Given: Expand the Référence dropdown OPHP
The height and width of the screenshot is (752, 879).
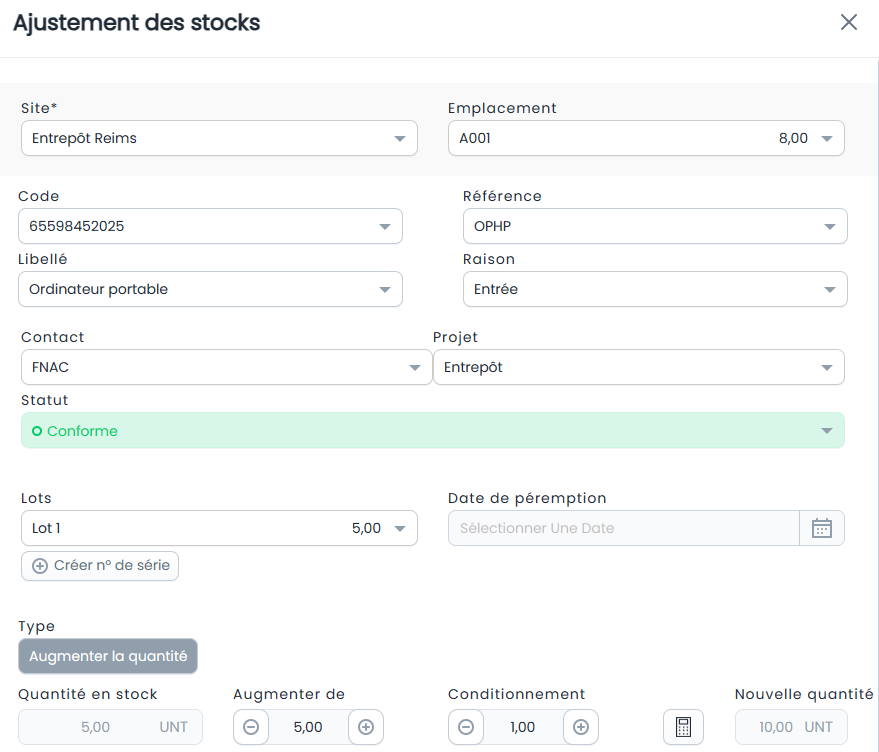Looking at the screenshot, I should click(655, 226).
